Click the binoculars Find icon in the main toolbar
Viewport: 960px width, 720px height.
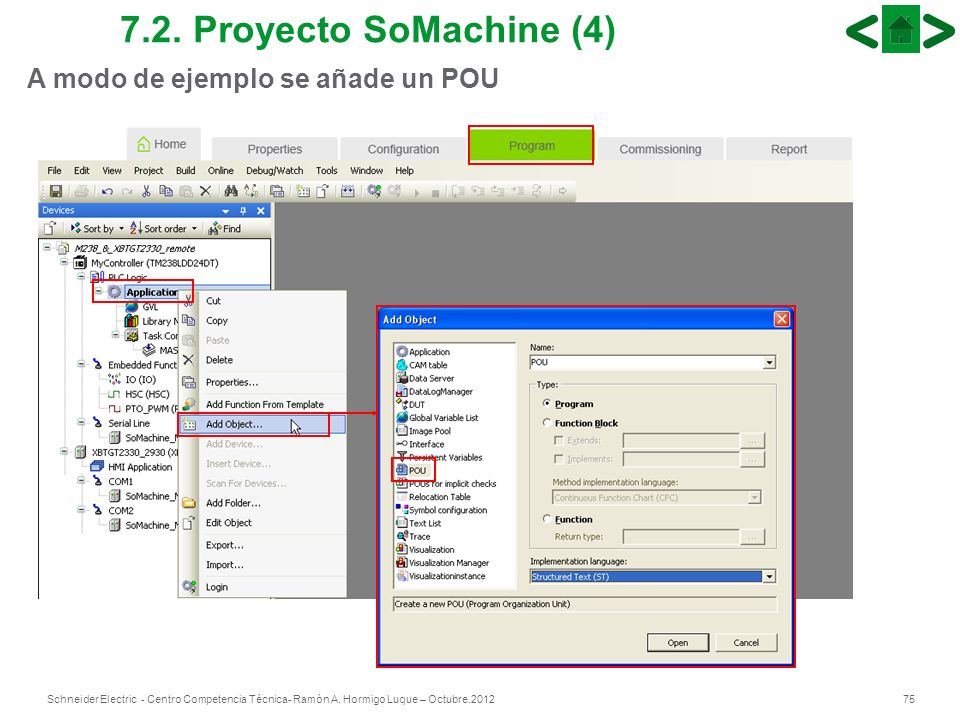(x=231, y=191)
